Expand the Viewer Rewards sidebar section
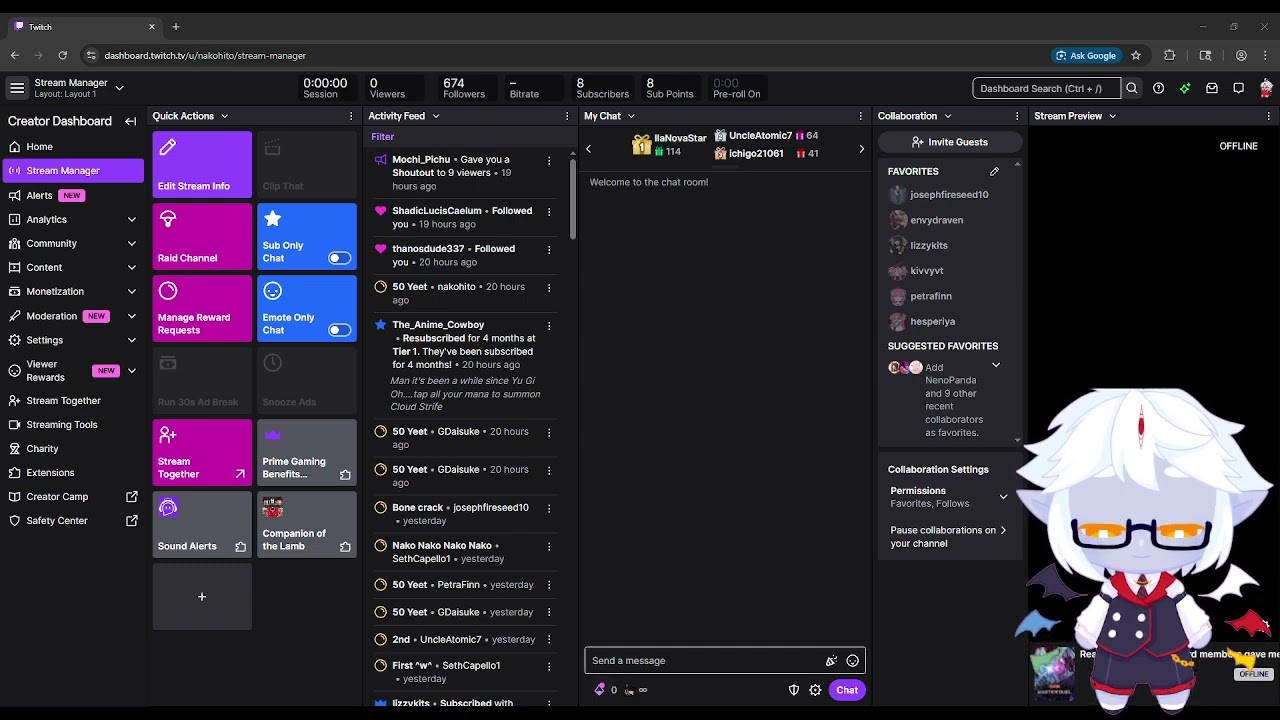The height and width of the screenshot is (720, 1280). coord(131,371)
